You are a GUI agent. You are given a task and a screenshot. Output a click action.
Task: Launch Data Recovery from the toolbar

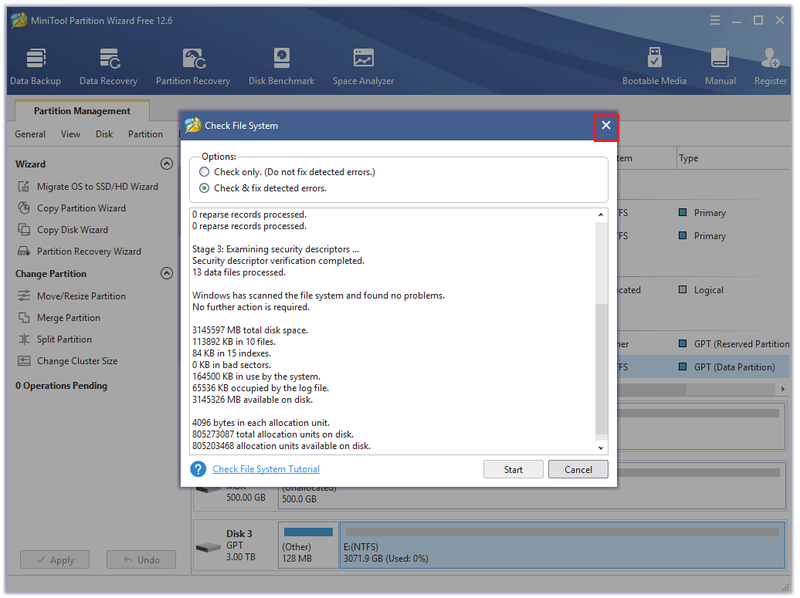click(x=109, y=67)
